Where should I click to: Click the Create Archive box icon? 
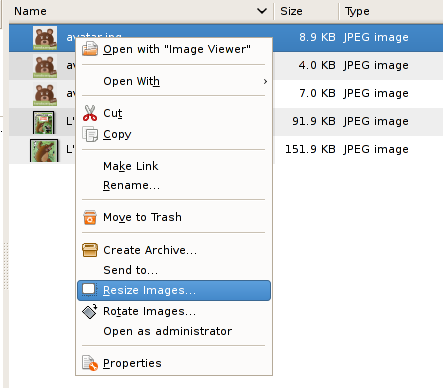(90, 250)
